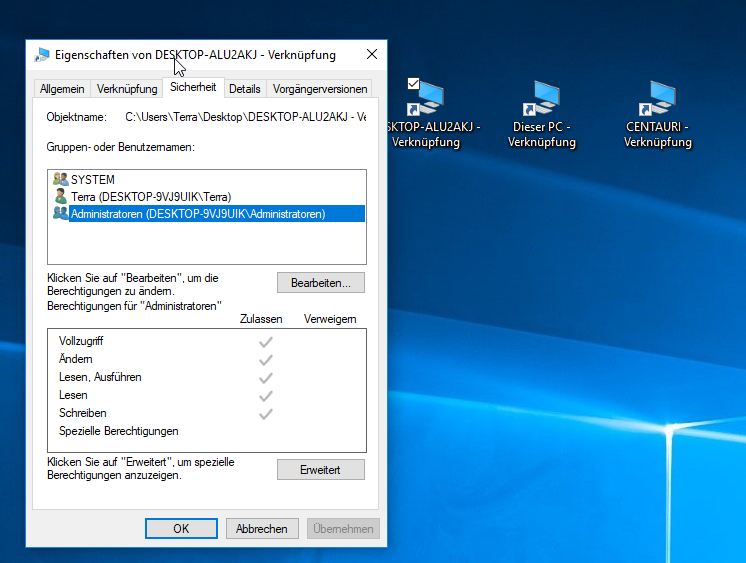
Task: Toggle the checkbox on DESKTOP-ALU2AKJ shortcut
Action: 413,84
